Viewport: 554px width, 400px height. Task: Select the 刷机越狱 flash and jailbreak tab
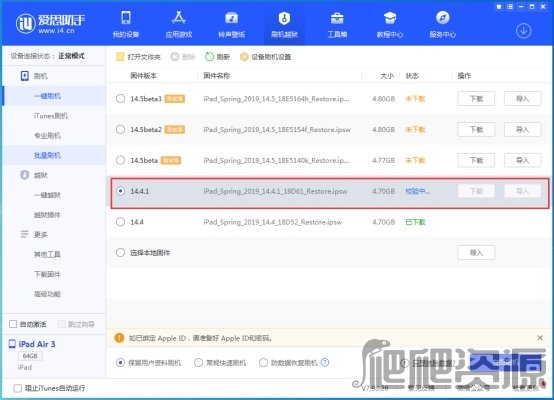(x=284, y=24)
